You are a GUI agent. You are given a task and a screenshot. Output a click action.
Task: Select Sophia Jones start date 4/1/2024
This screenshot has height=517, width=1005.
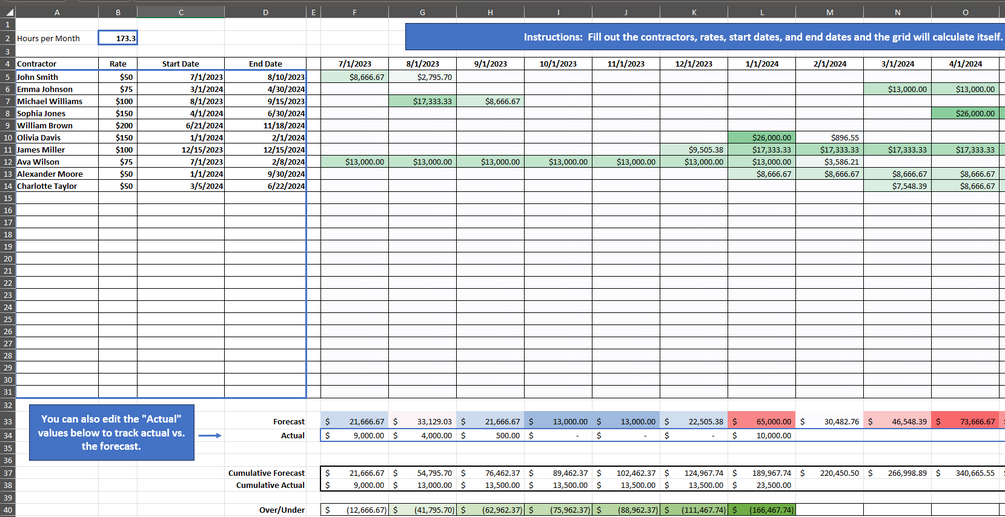coord(181,113)
